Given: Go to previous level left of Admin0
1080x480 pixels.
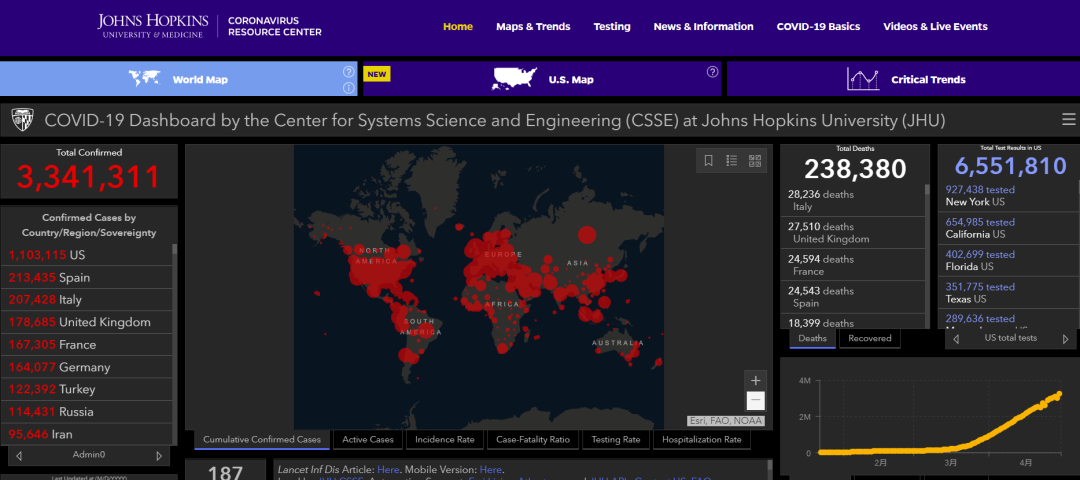Looking at the screenshot, I should click(19, 455).
